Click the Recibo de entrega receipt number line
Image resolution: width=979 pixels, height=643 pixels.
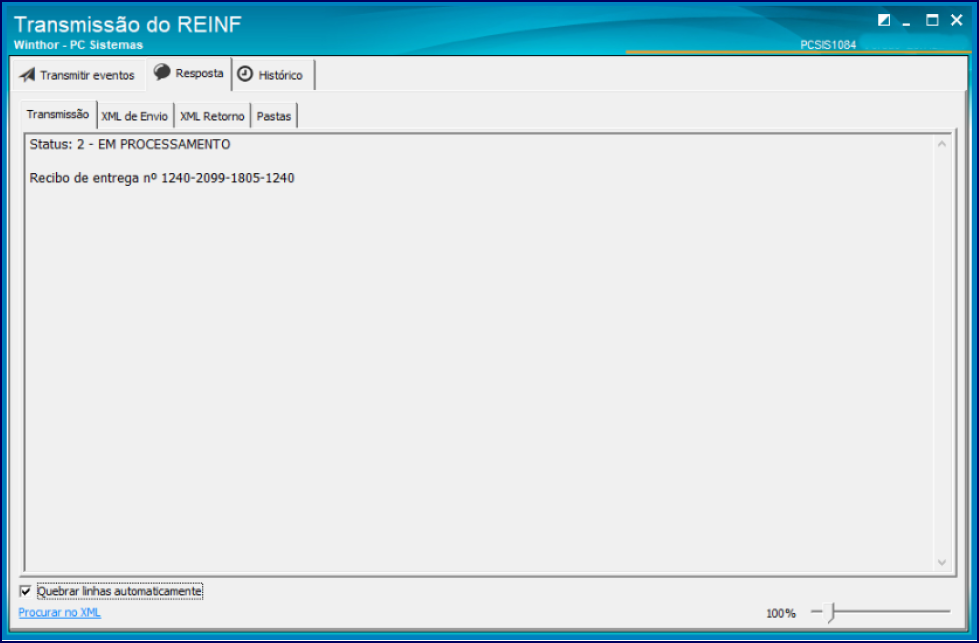(x=162, y=178)
